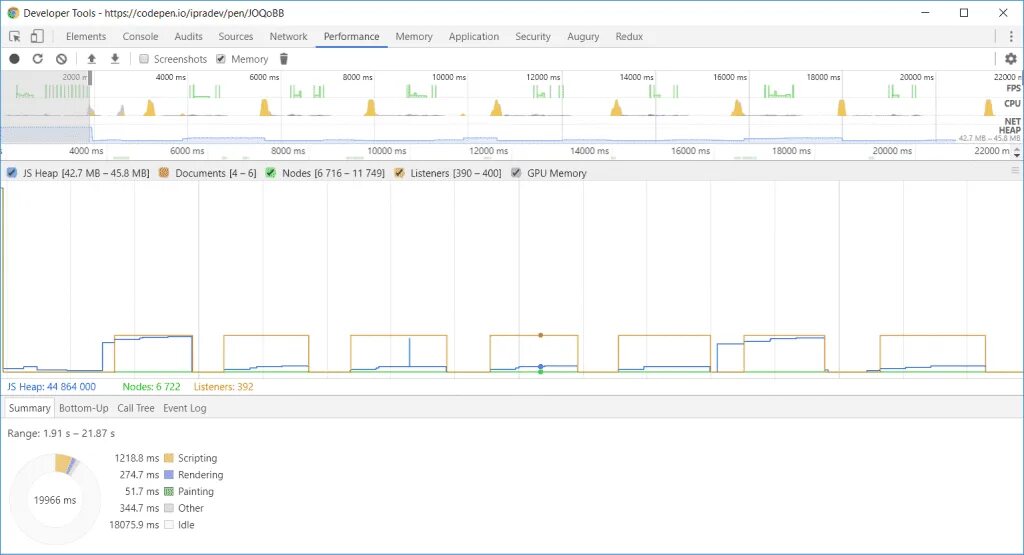The width and height of the screenshot is (1024, 555).
Task: Click the Rendering legend color swatch
Action: [169, 475]
